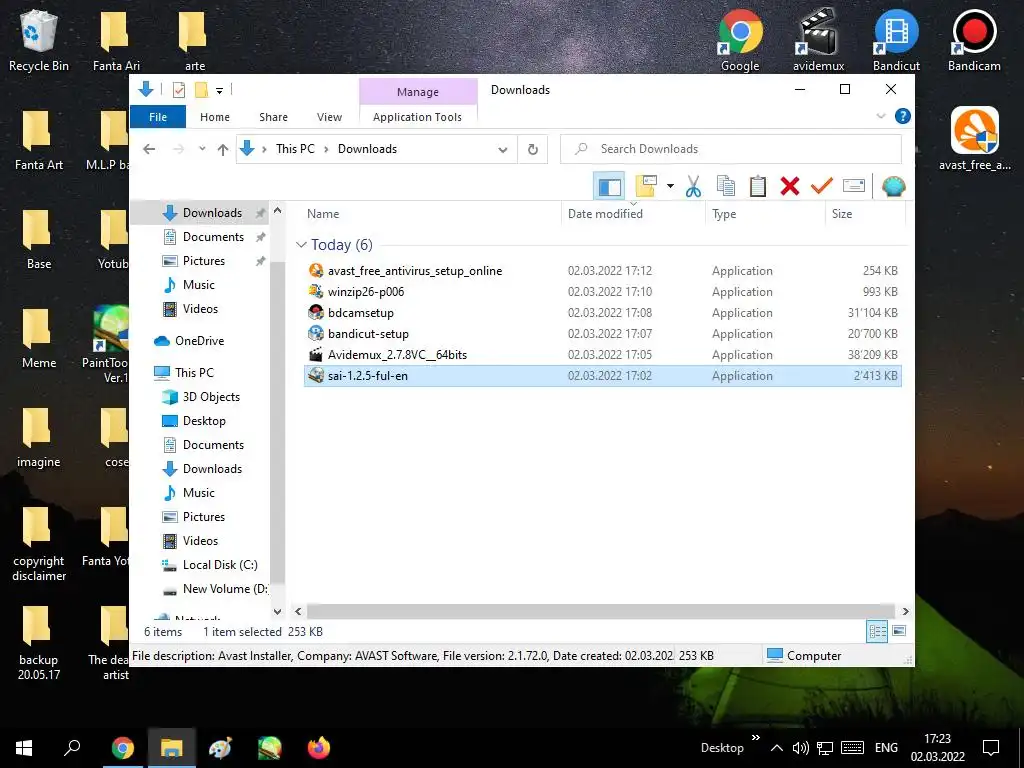Click the Manage contextual tab
The height and width of the screenshot is (768, 1024).
[418, 91]
